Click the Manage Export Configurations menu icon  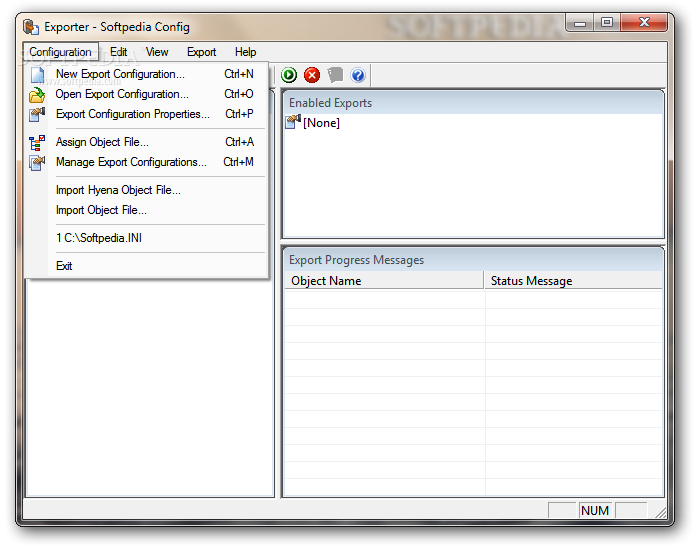pos(37,162)
